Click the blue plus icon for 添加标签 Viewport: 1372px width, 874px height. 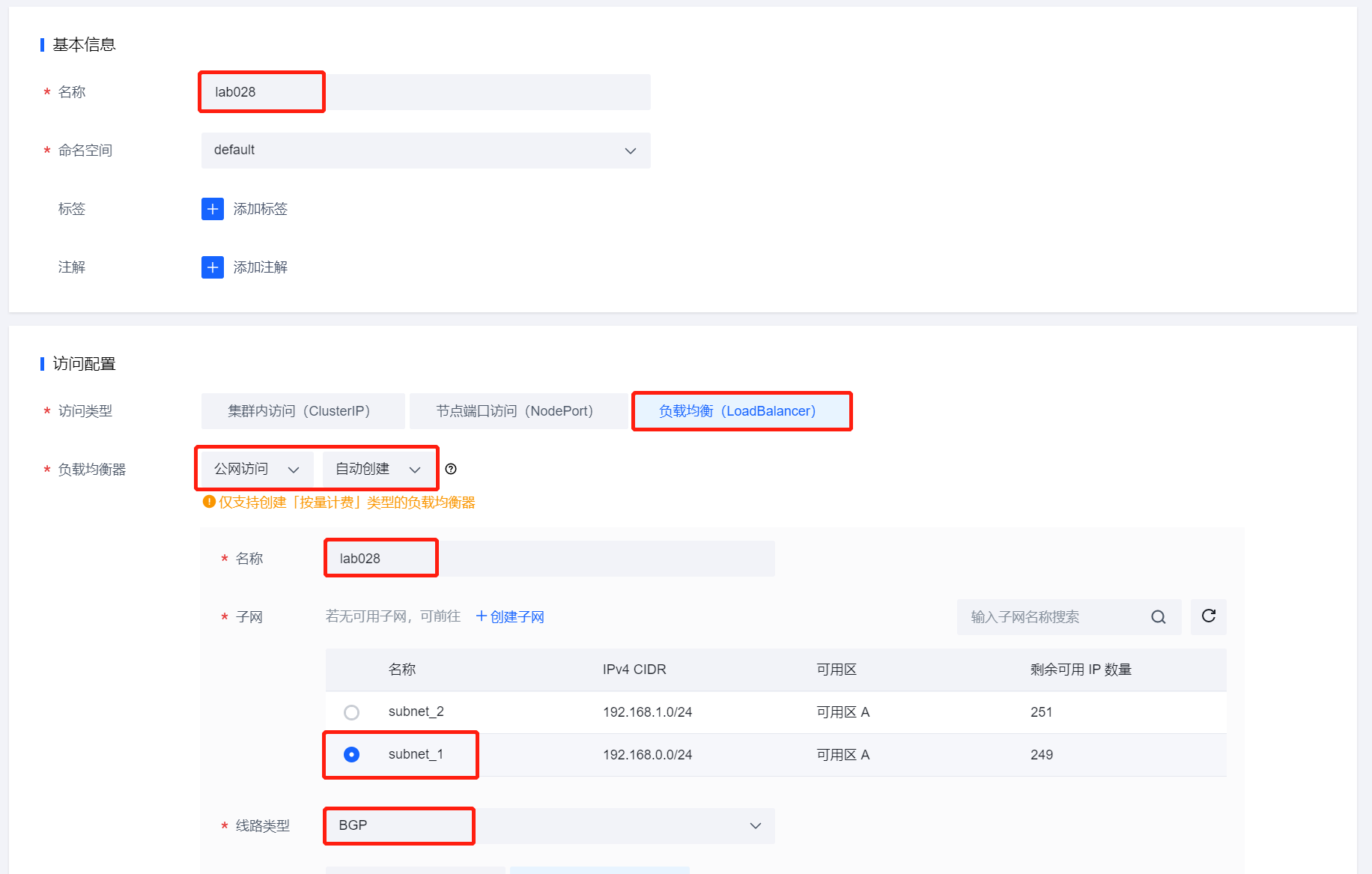point(213,209)
